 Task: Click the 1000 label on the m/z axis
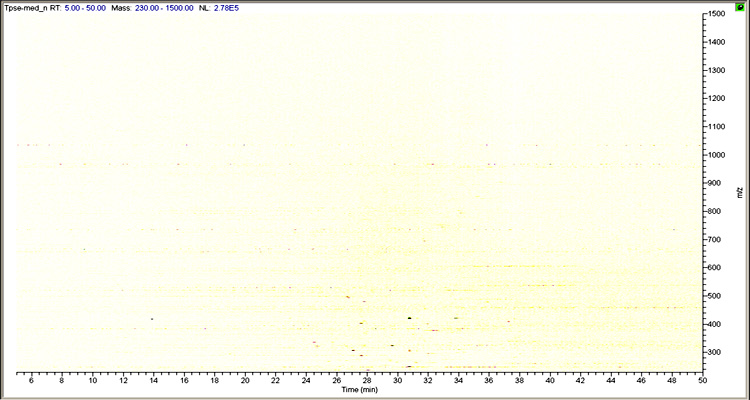pyautogui.click(x=716, y=155)
